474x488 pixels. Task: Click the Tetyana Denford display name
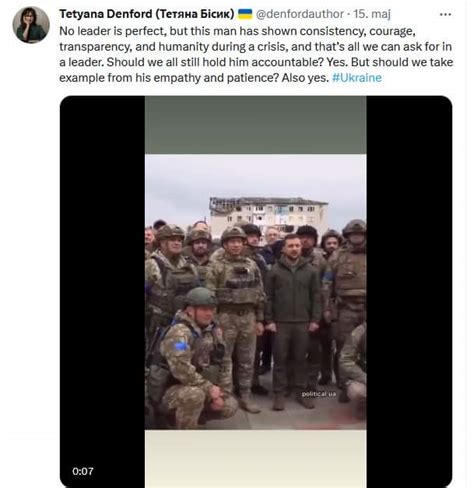(106, 14)
